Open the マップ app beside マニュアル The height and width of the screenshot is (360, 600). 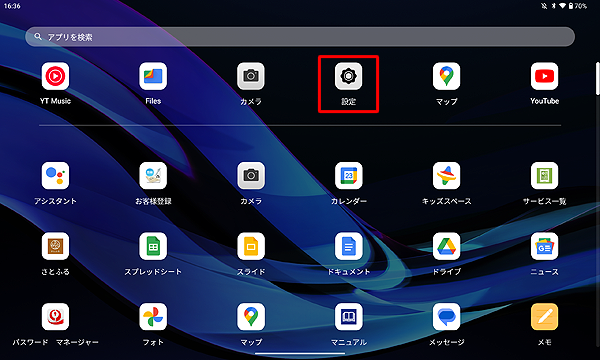[x=251, y=317]
